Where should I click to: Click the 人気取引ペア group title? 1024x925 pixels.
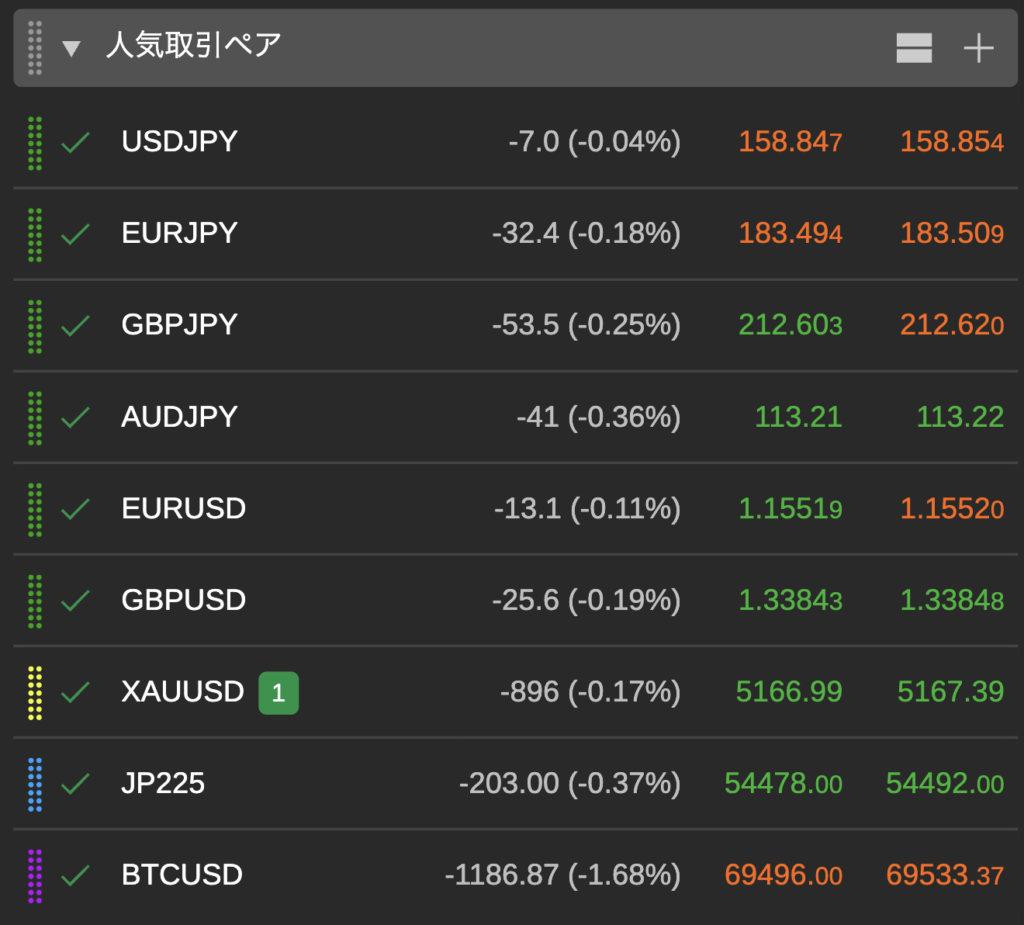tap(194, 46)
